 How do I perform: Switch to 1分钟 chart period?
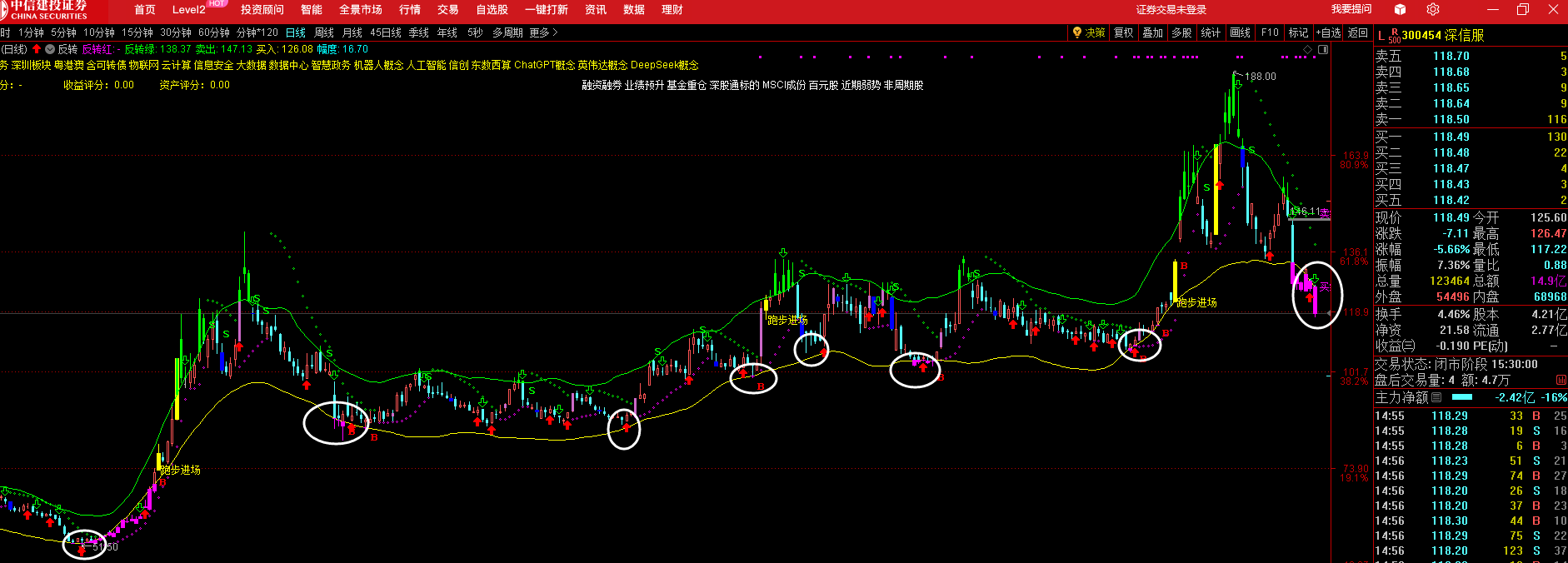[x=31, y=32]
